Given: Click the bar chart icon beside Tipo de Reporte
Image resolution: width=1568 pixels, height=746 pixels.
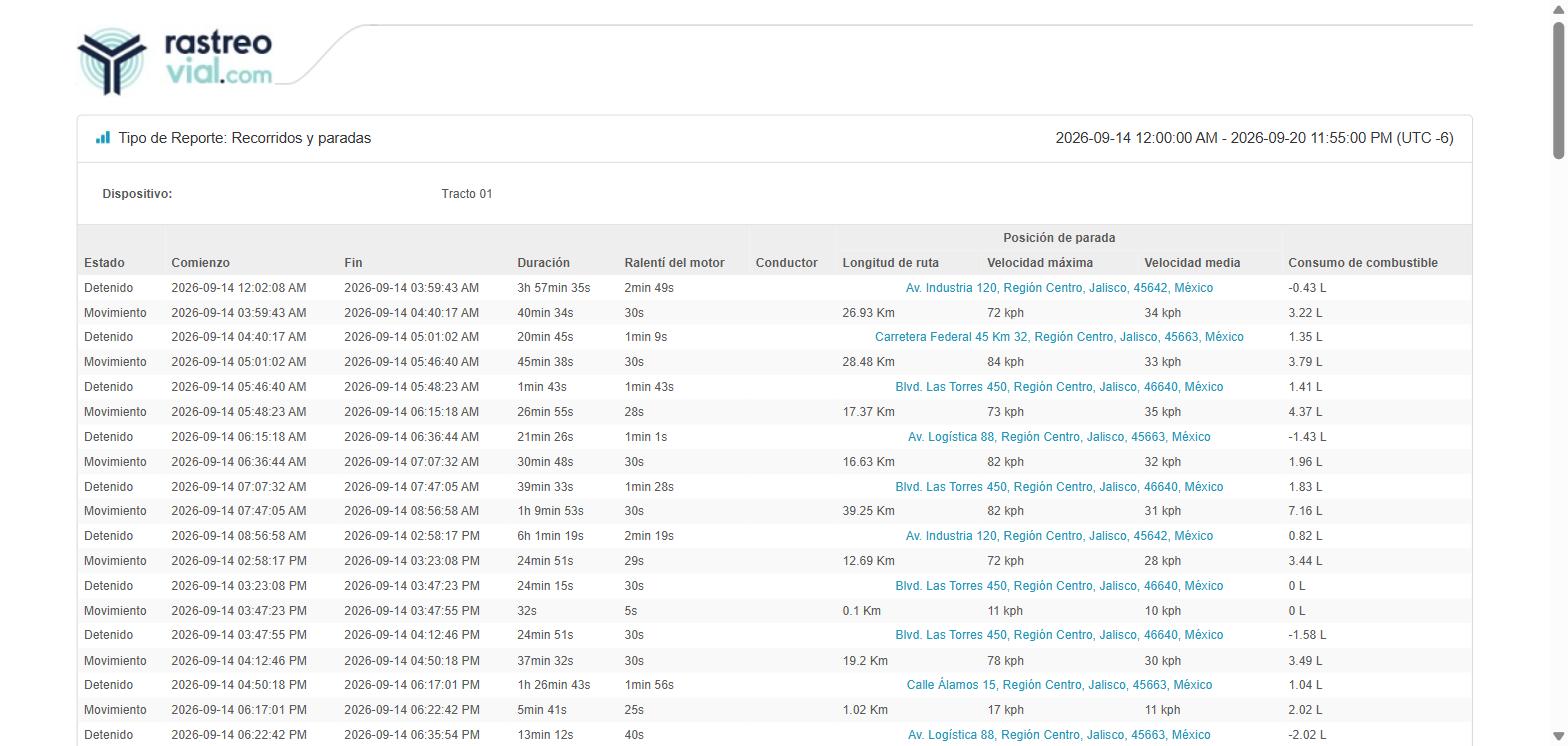Looking at the screenshot, I should tap(103, 138).
